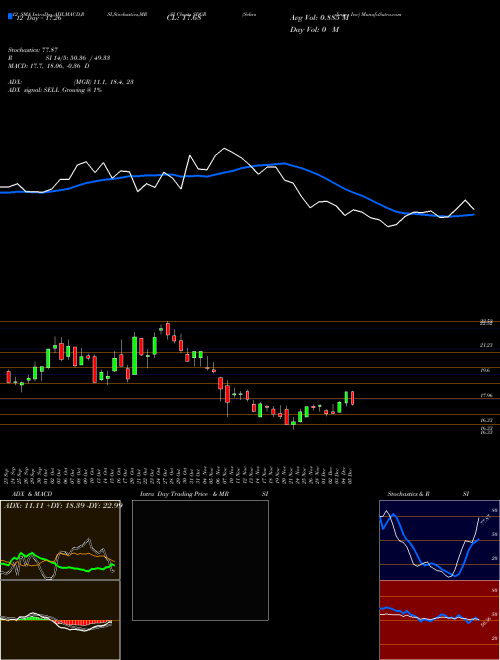The image size is (500, 660).
Task: Open the MACD histogram chart below ADX
Action: point(60,620)
